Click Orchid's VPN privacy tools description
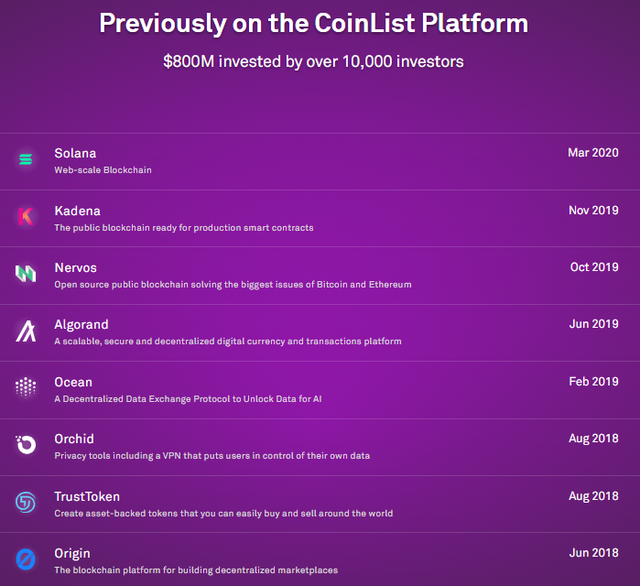 [212, 456]
